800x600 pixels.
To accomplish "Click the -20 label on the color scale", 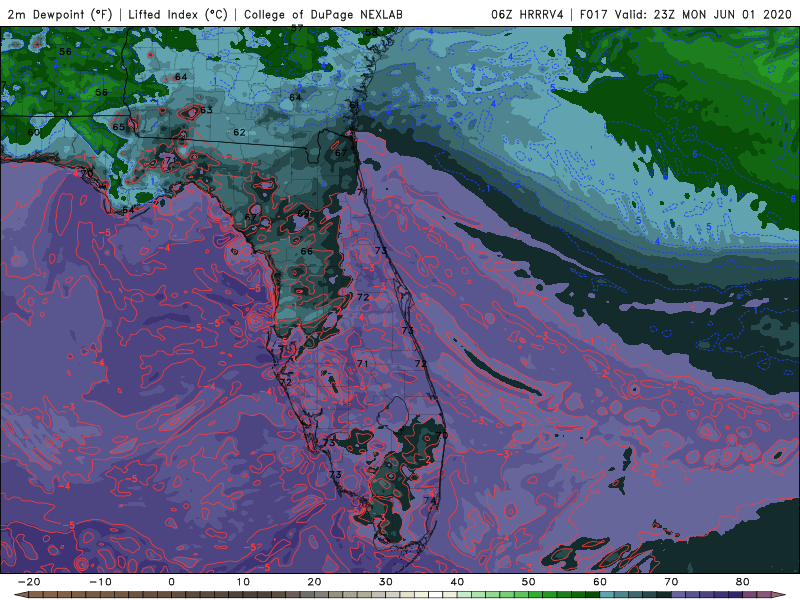I will (29, 582).
